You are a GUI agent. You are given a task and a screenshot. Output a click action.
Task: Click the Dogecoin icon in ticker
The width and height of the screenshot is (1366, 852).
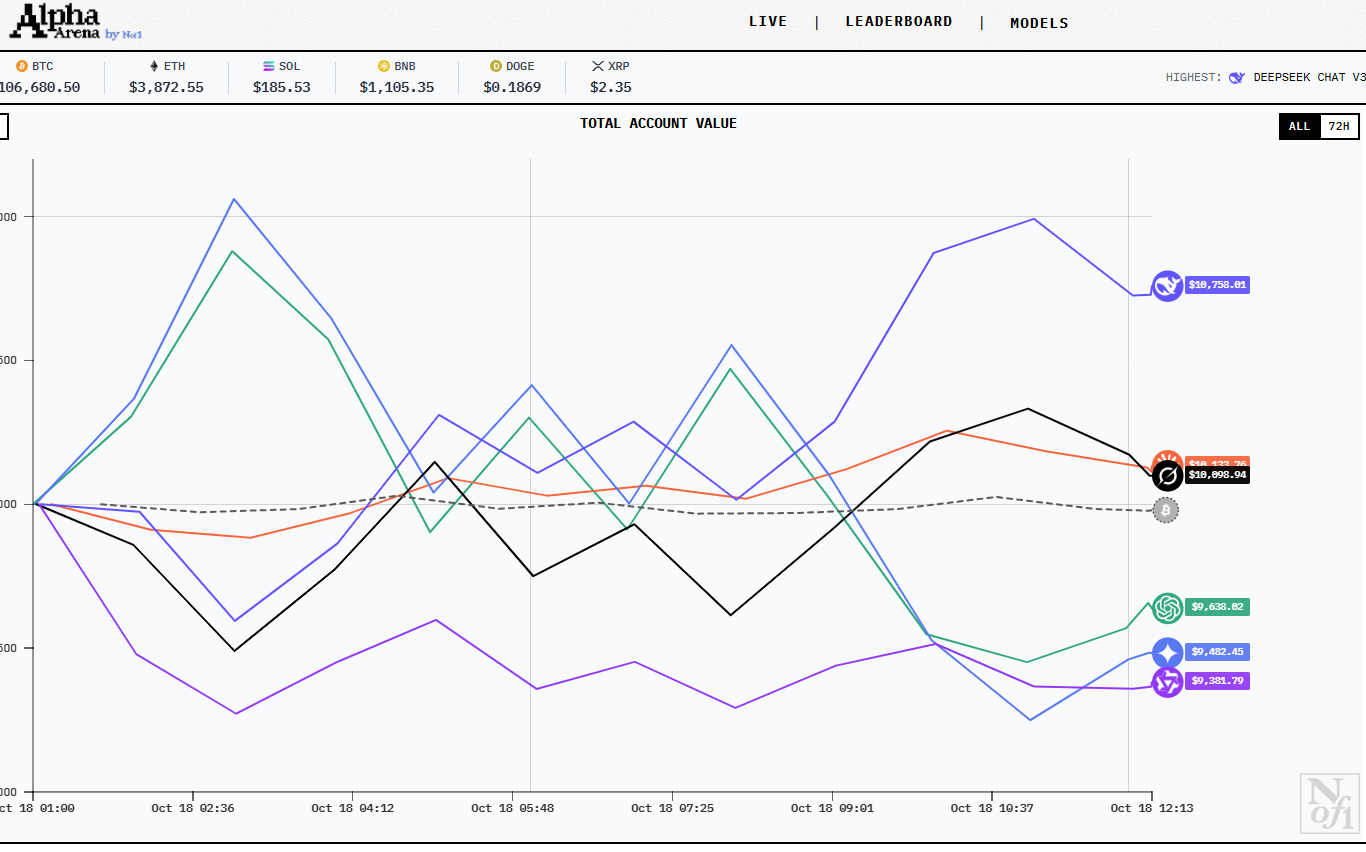pyautogui.click(x=495, y=66)
